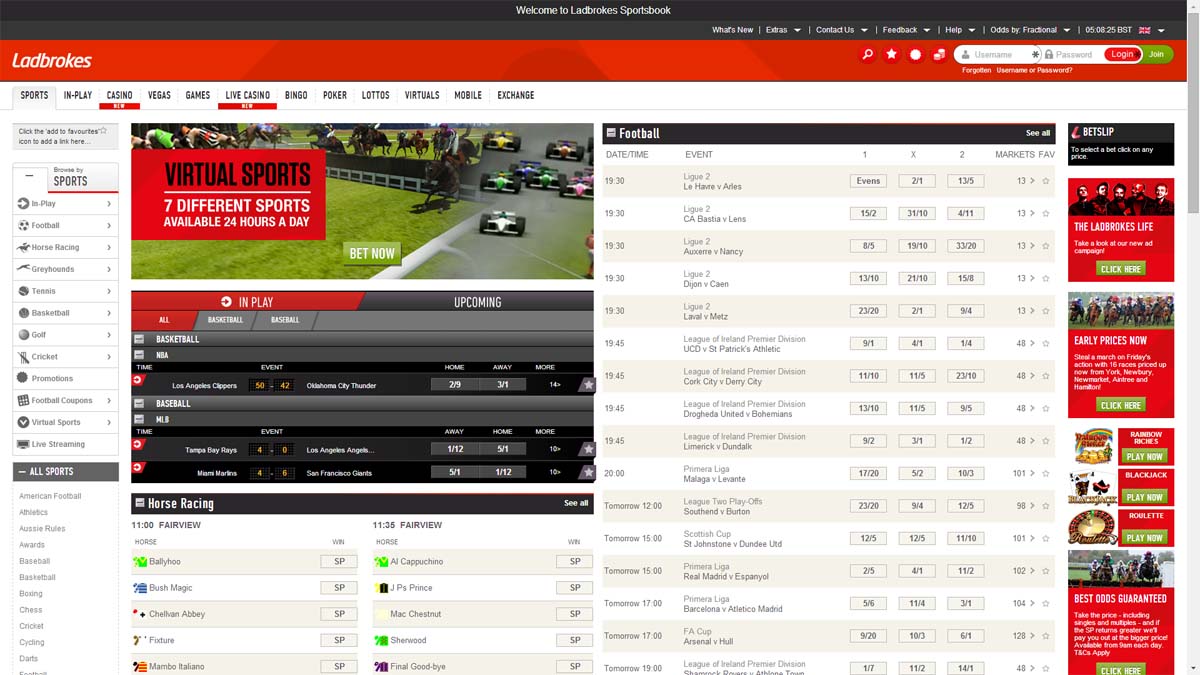Change Odds by Fractional dropdown
The height and width of the screenshot is (675, 1200).
[x=1030, y=30]
